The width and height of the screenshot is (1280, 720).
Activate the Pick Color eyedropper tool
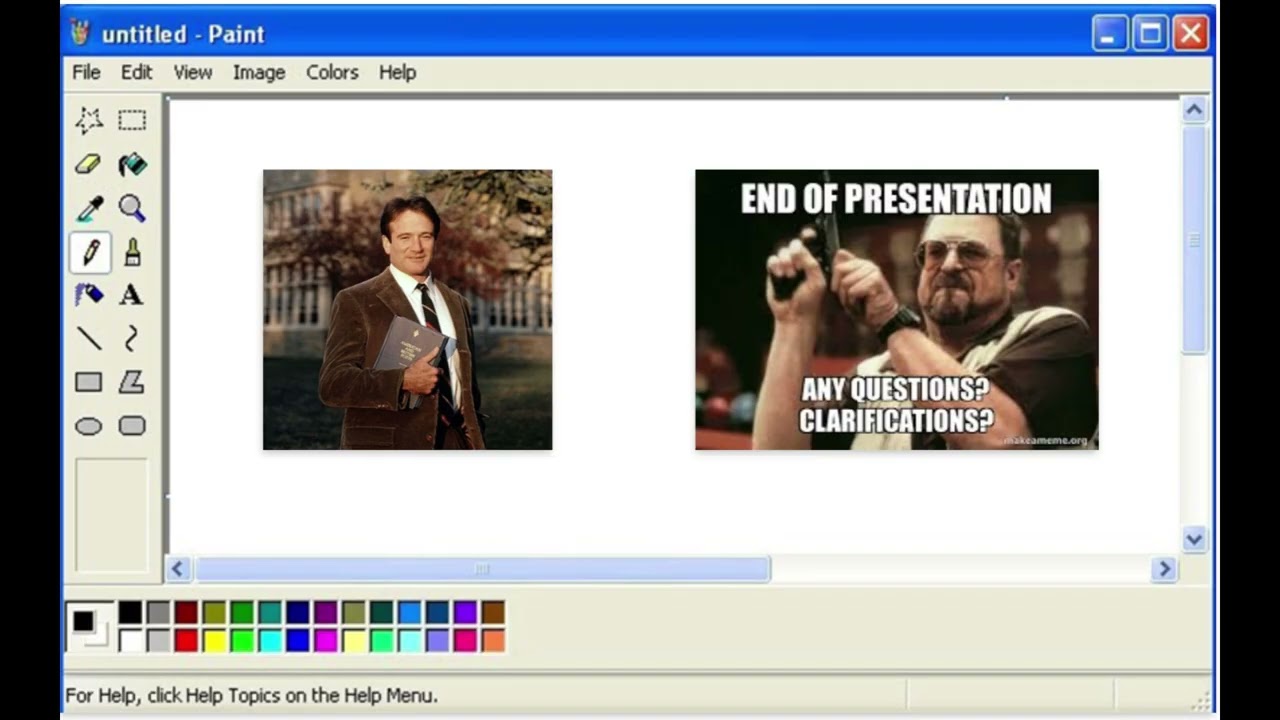[89, 208]
